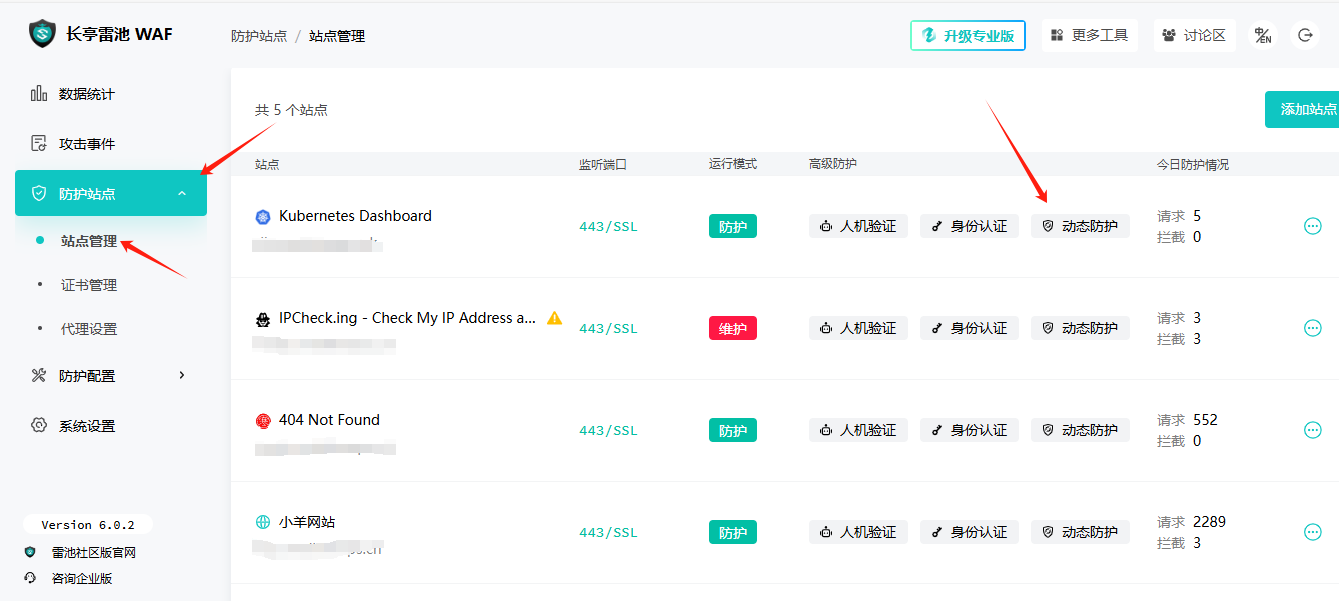This screenshot has height=601, width=1339.
Task: Toggle 防护 mode badge for Kubernetes Dashboard
Action: click(732, 226)
